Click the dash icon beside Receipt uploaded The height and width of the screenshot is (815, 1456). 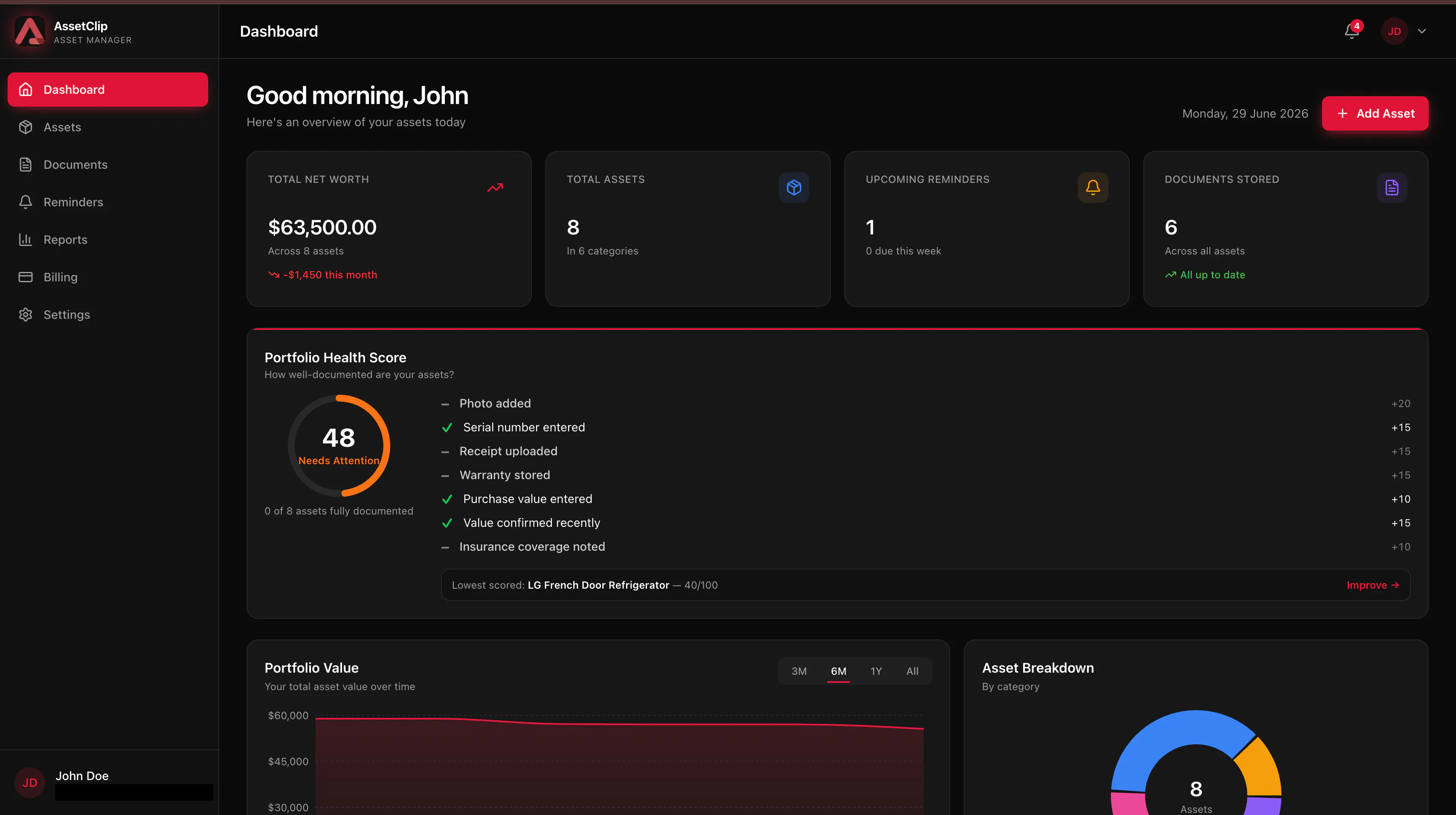pos(445,452)
